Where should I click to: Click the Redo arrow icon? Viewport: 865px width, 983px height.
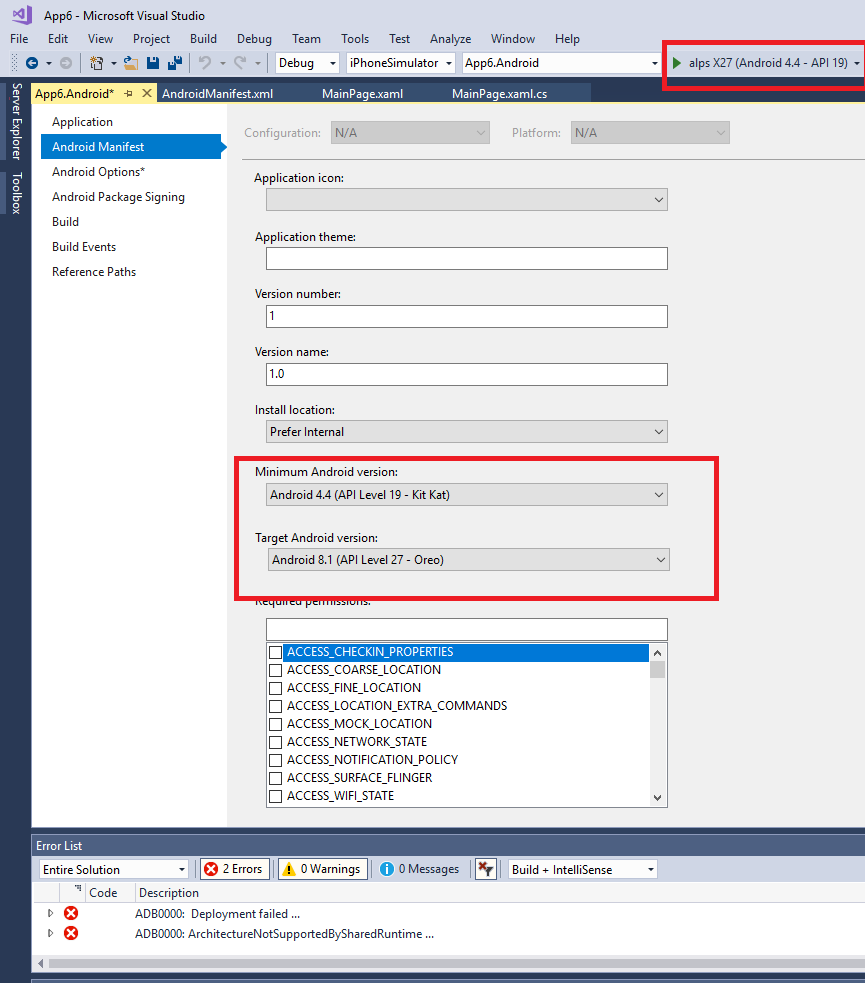[240, 63]
